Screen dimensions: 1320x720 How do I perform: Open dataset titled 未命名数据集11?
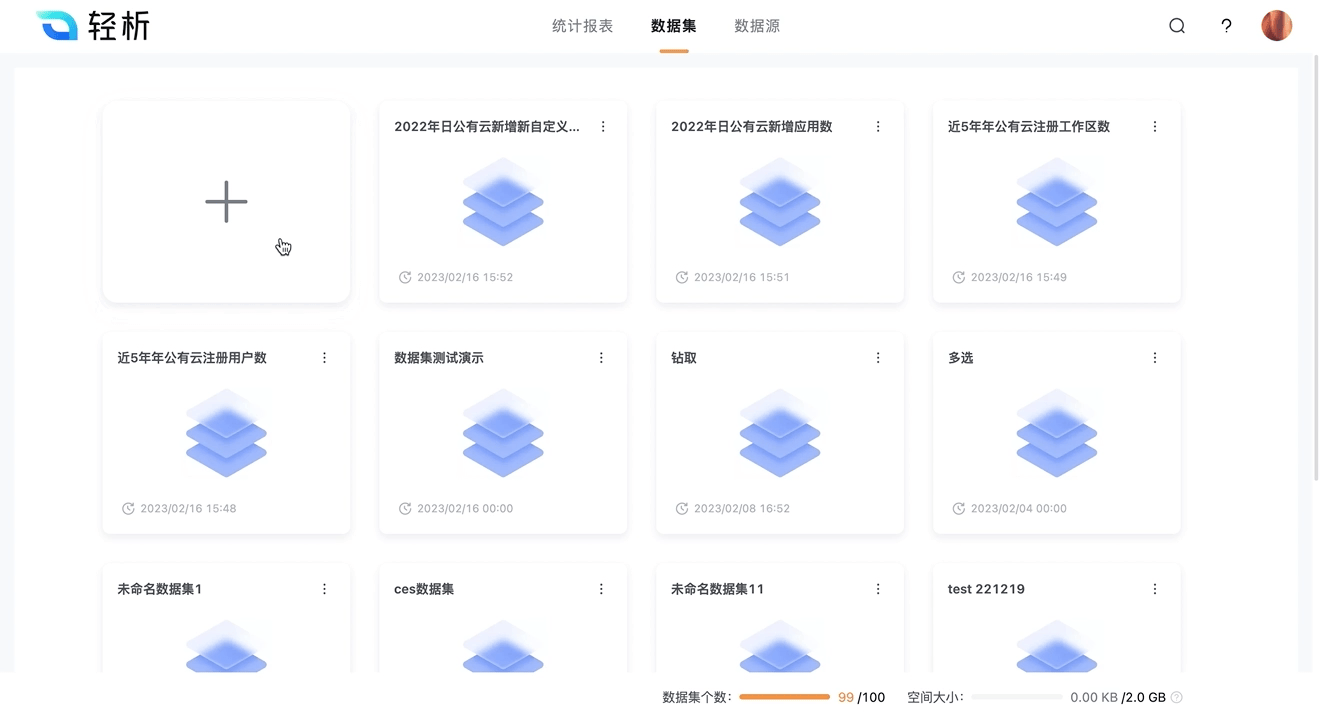(x=718, y=590)
